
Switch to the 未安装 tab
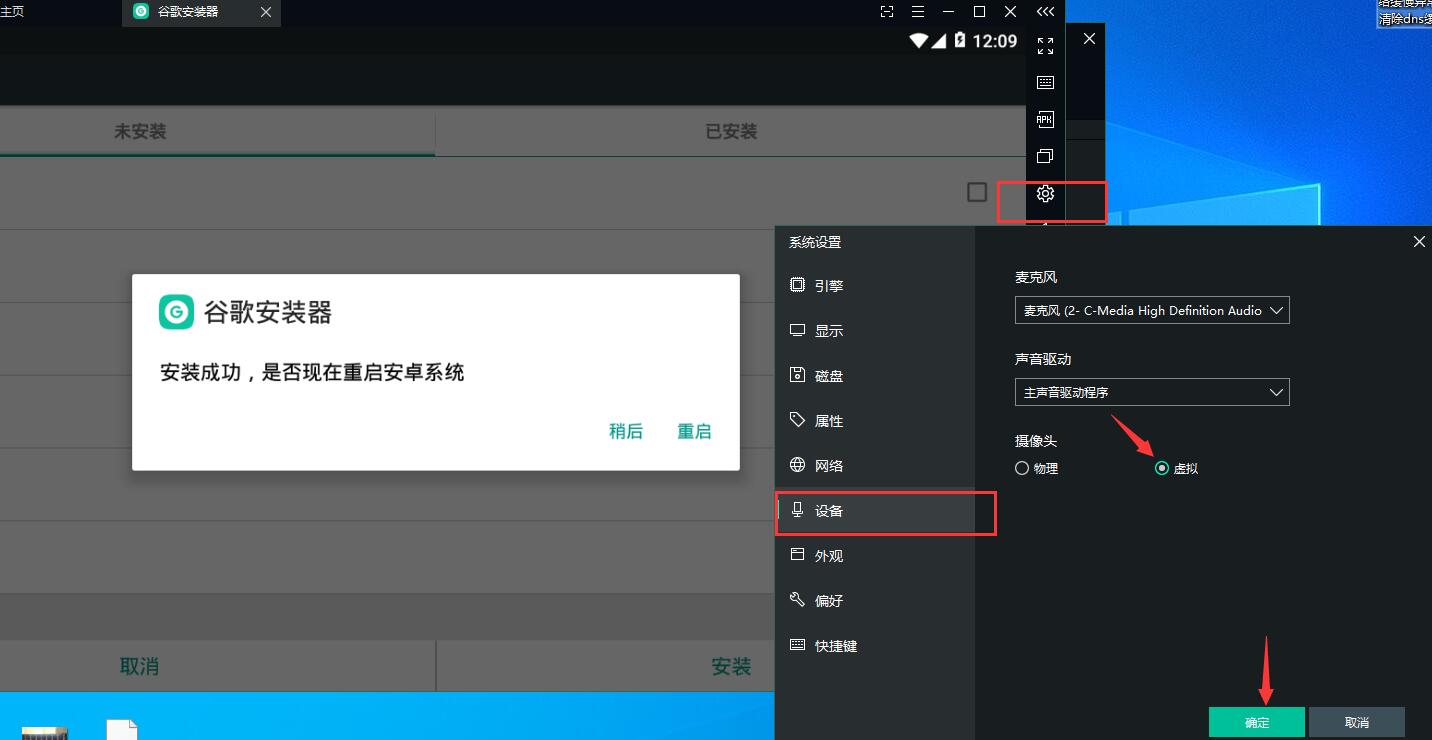140,131
